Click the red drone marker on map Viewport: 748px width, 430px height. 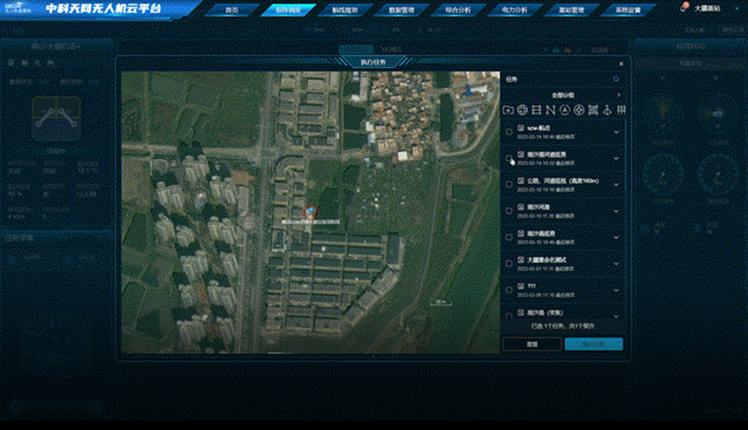[x=310, y=211]
